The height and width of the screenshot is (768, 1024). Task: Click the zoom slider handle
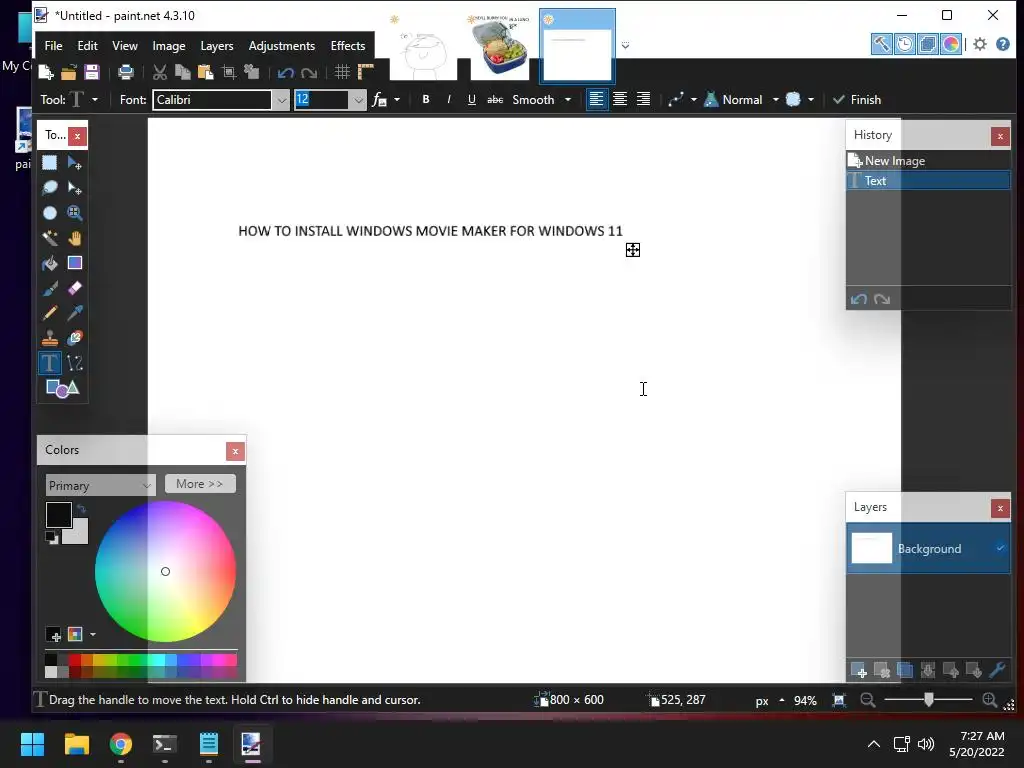point(929,700)
